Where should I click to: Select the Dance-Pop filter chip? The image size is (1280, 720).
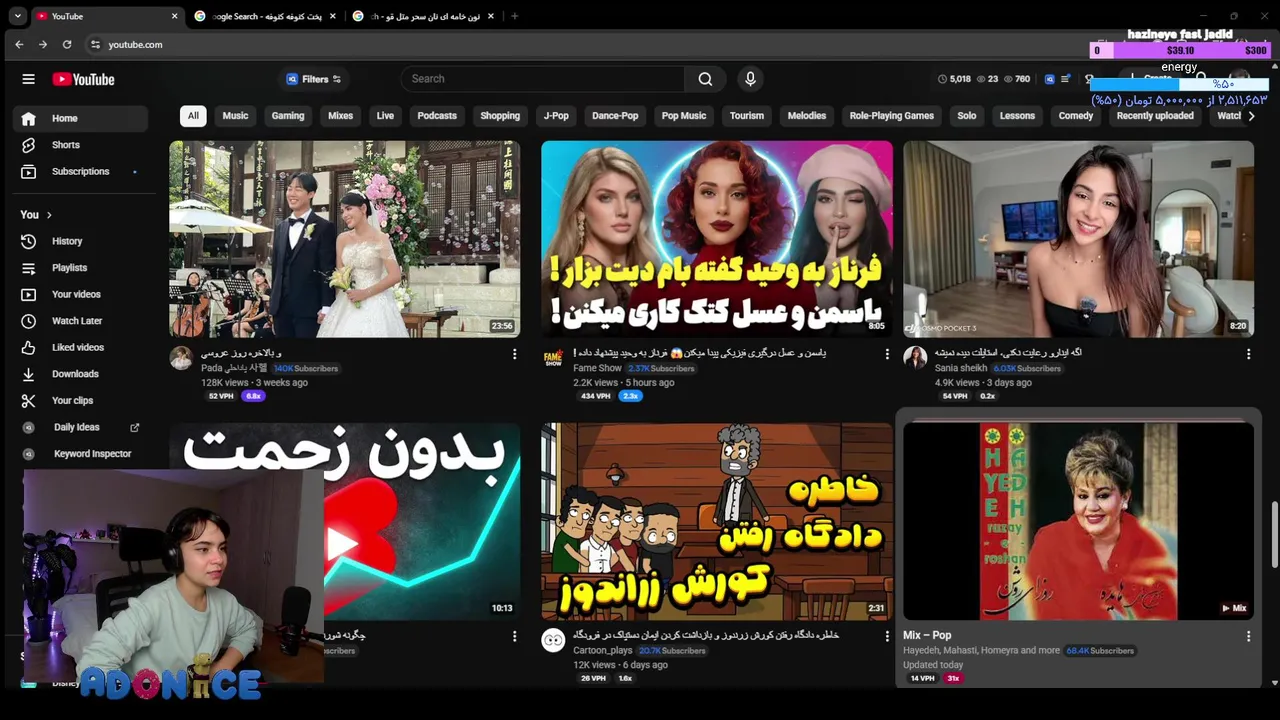615,116
